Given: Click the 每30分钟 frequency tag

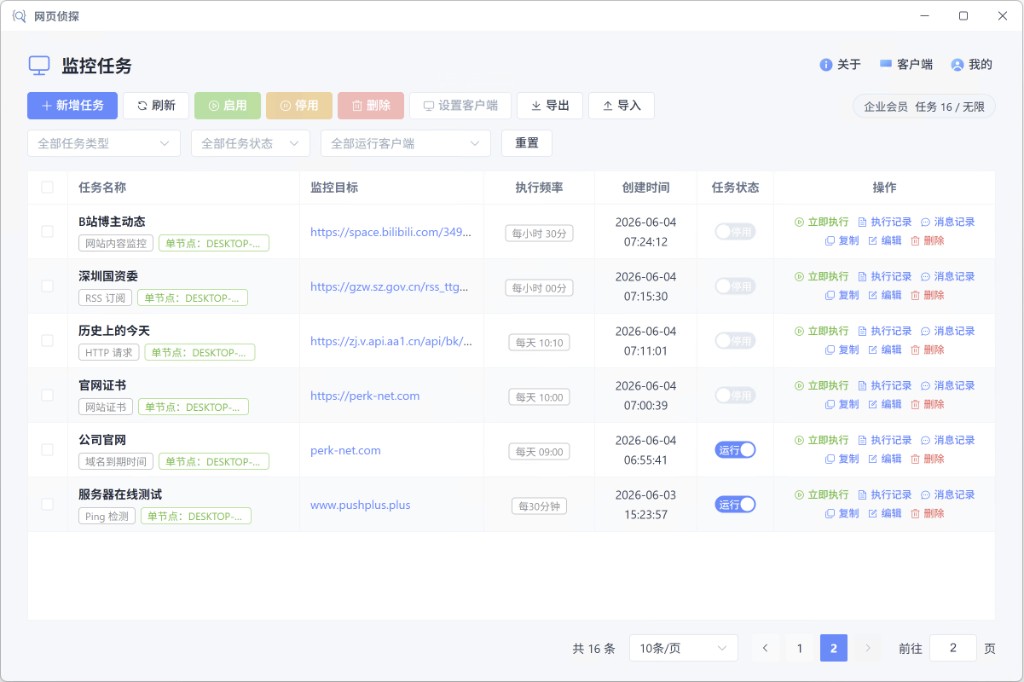Looking at the screenshot, I should (x=539, y=506).
